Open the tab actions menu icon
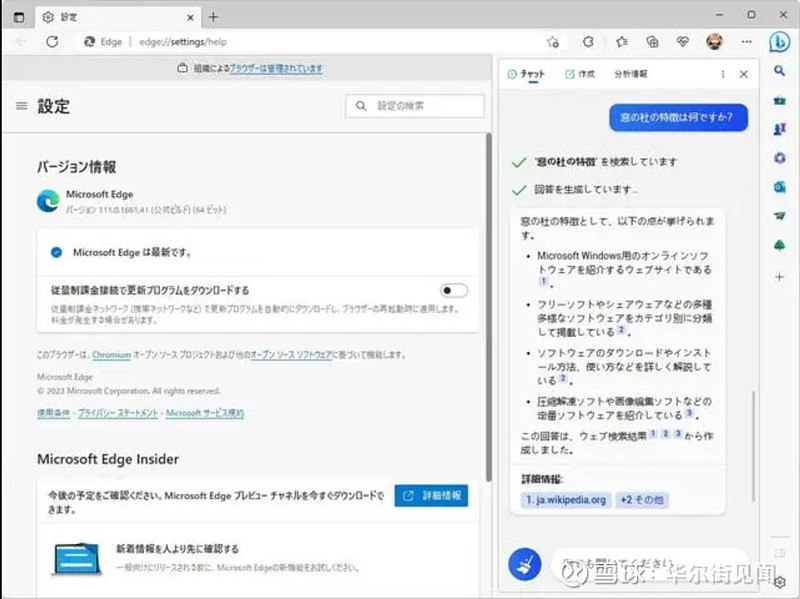This screenshot has width=800, height=599. (19, 17)
